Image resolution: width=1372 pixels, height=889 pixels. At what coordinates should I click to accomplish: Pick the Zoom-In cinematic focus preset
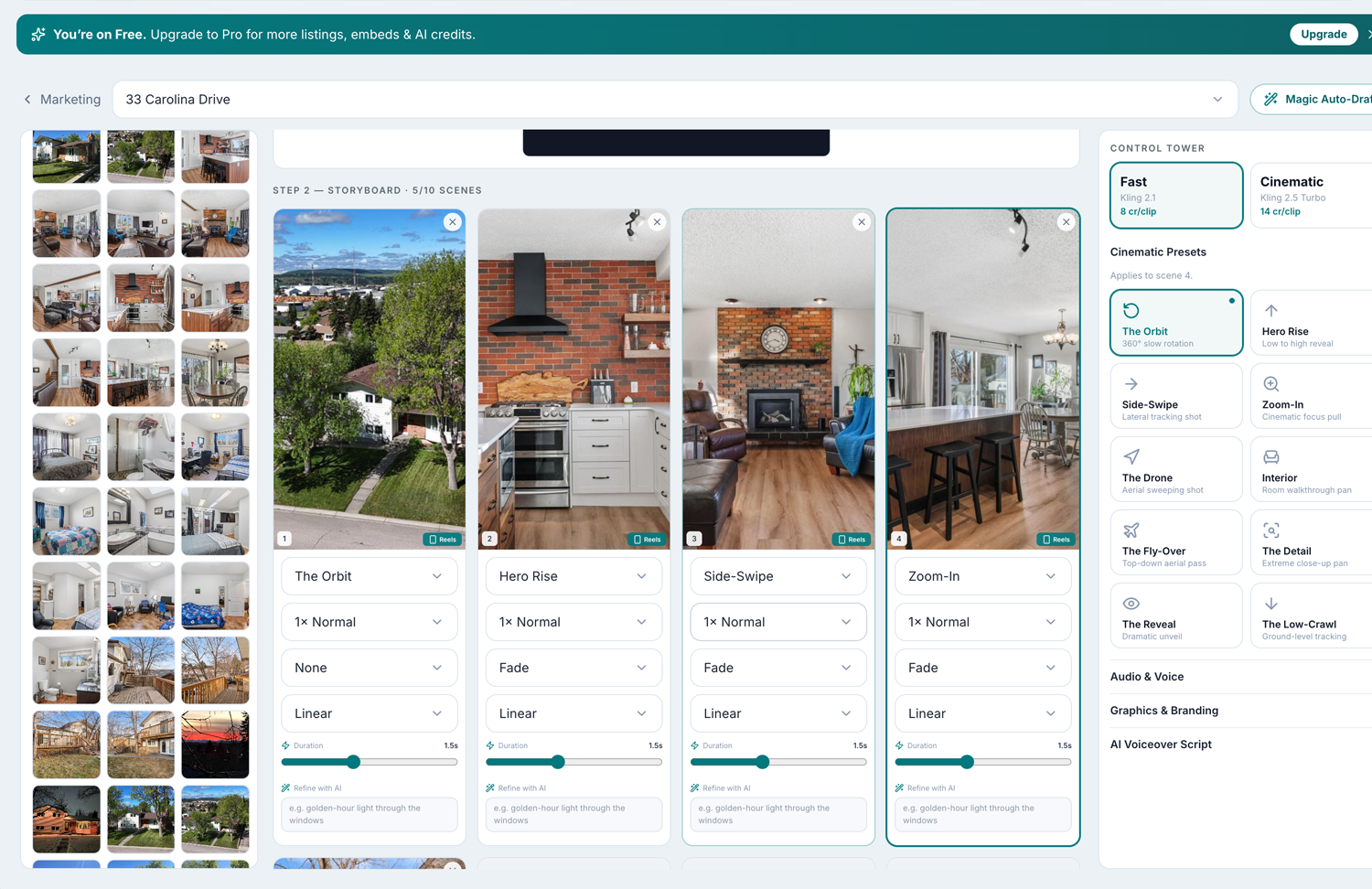click(1313, 396)
